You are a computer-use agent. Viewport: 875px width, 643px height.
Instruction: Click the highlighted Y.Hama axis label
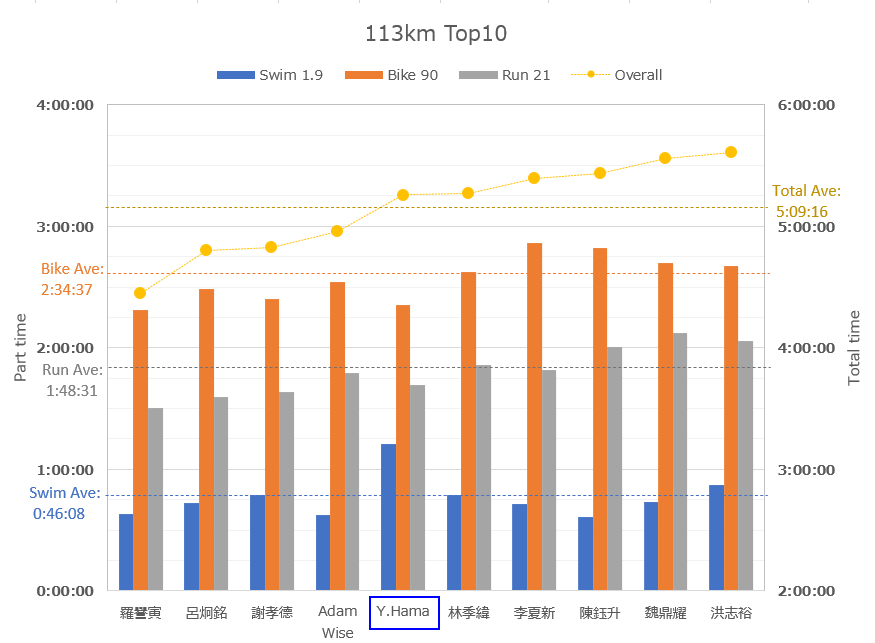coord(403,612)
